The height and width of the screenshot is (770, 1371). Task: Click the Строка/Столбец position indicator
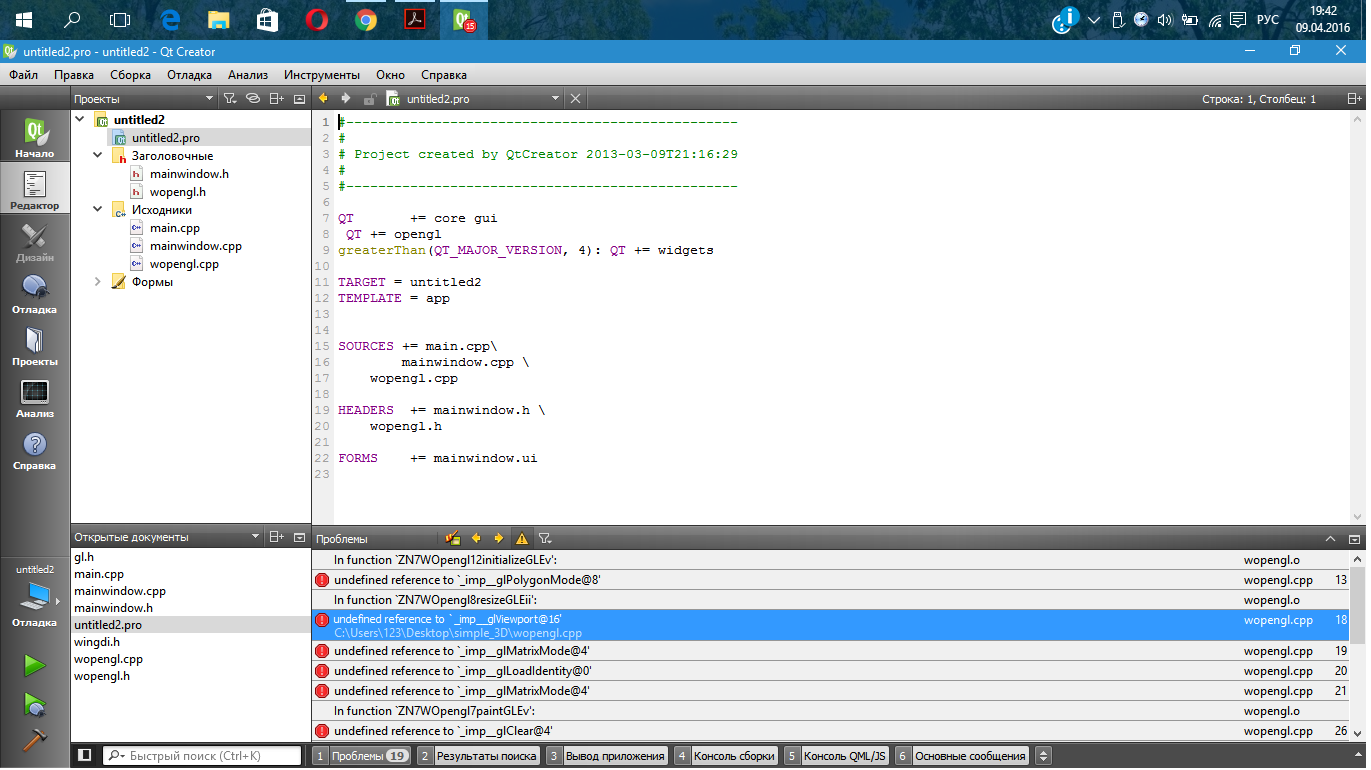pyautogui.click(x=1259, y=99)
